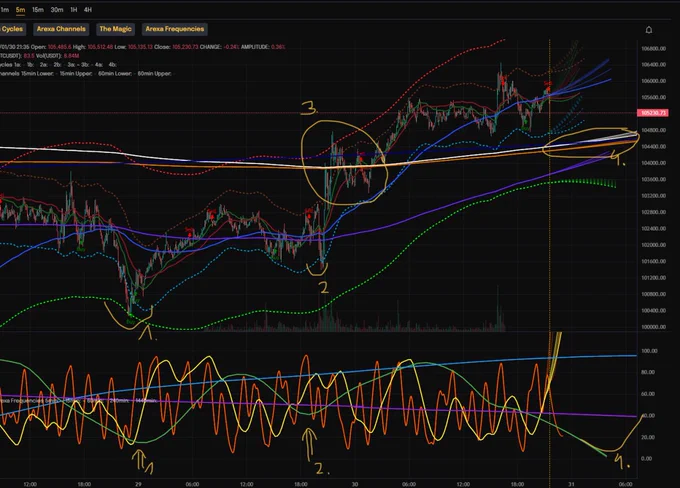Toggle the Arexa Frequencies indicator
The image size is (680, 488).
click(x=175, y=29)
